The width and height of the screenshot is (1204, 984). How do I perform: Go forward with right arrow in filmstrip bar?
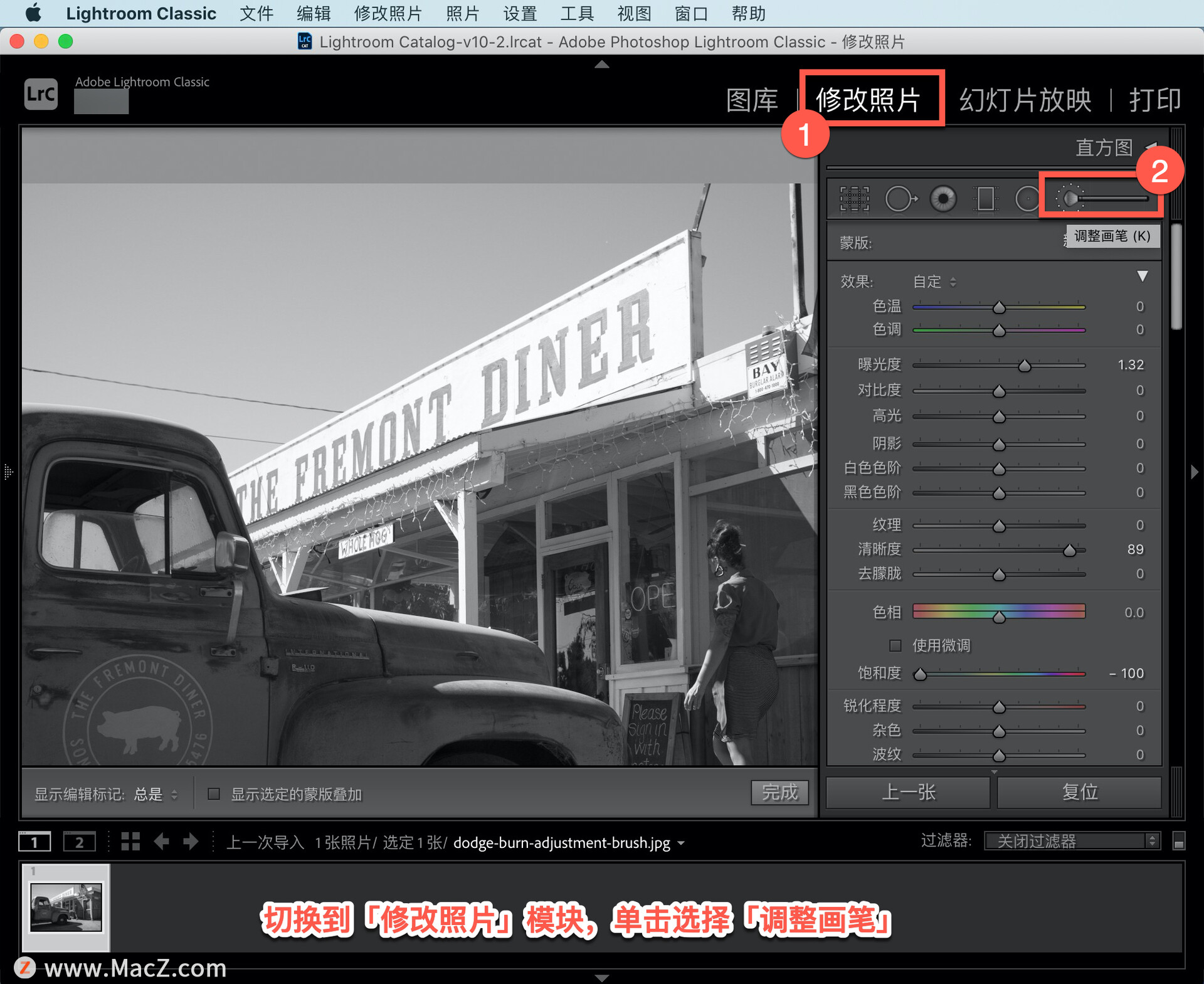click(x=191, y=842)
